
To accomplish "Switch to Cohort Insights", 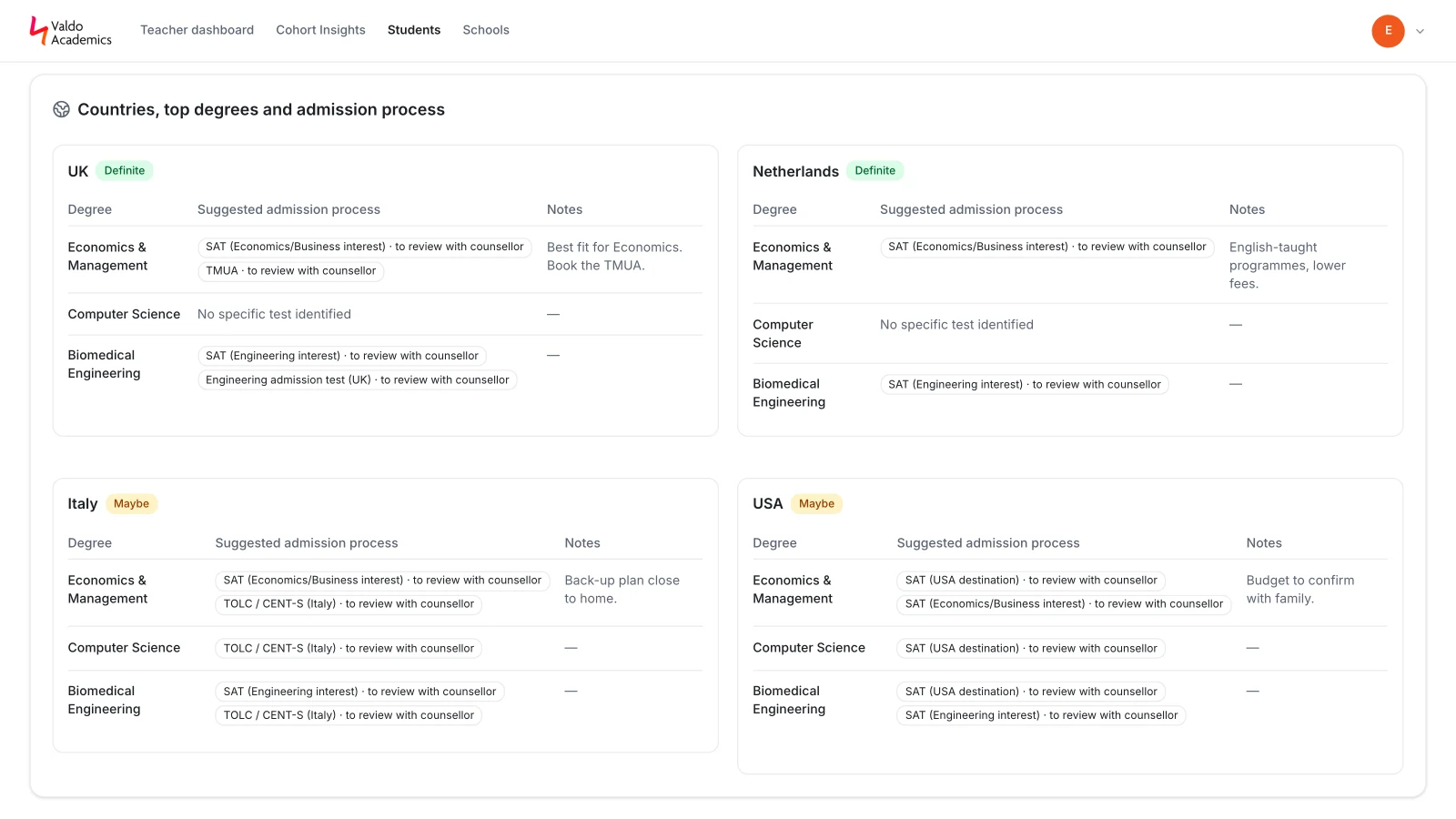I will coord(320,30).
